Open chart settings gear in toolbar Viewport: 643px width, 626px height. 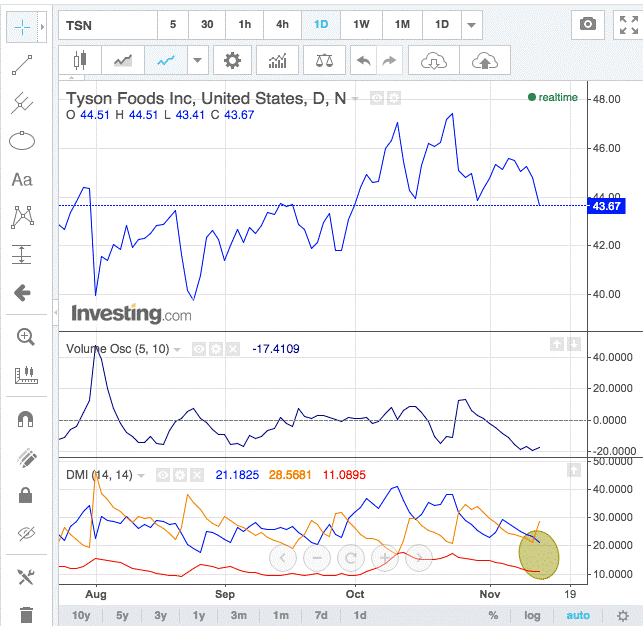click(233, 61)
